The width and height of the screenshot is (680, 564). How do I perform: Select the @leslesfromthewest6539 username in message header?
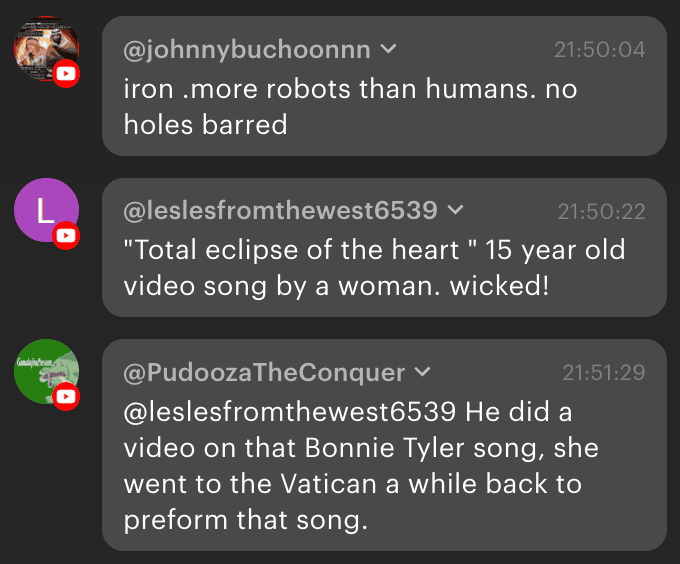coord(280,211)
